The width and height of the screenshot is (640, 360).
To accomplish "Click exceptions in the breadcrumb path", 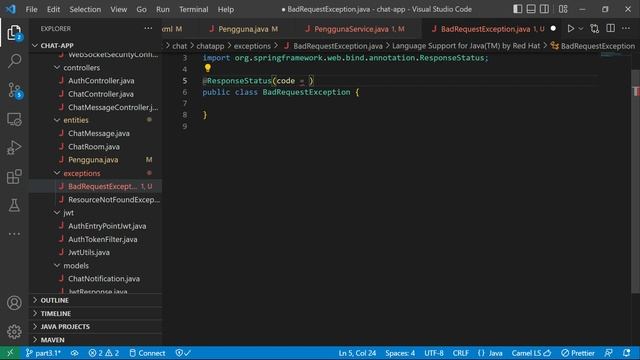I will click(252, 46).
